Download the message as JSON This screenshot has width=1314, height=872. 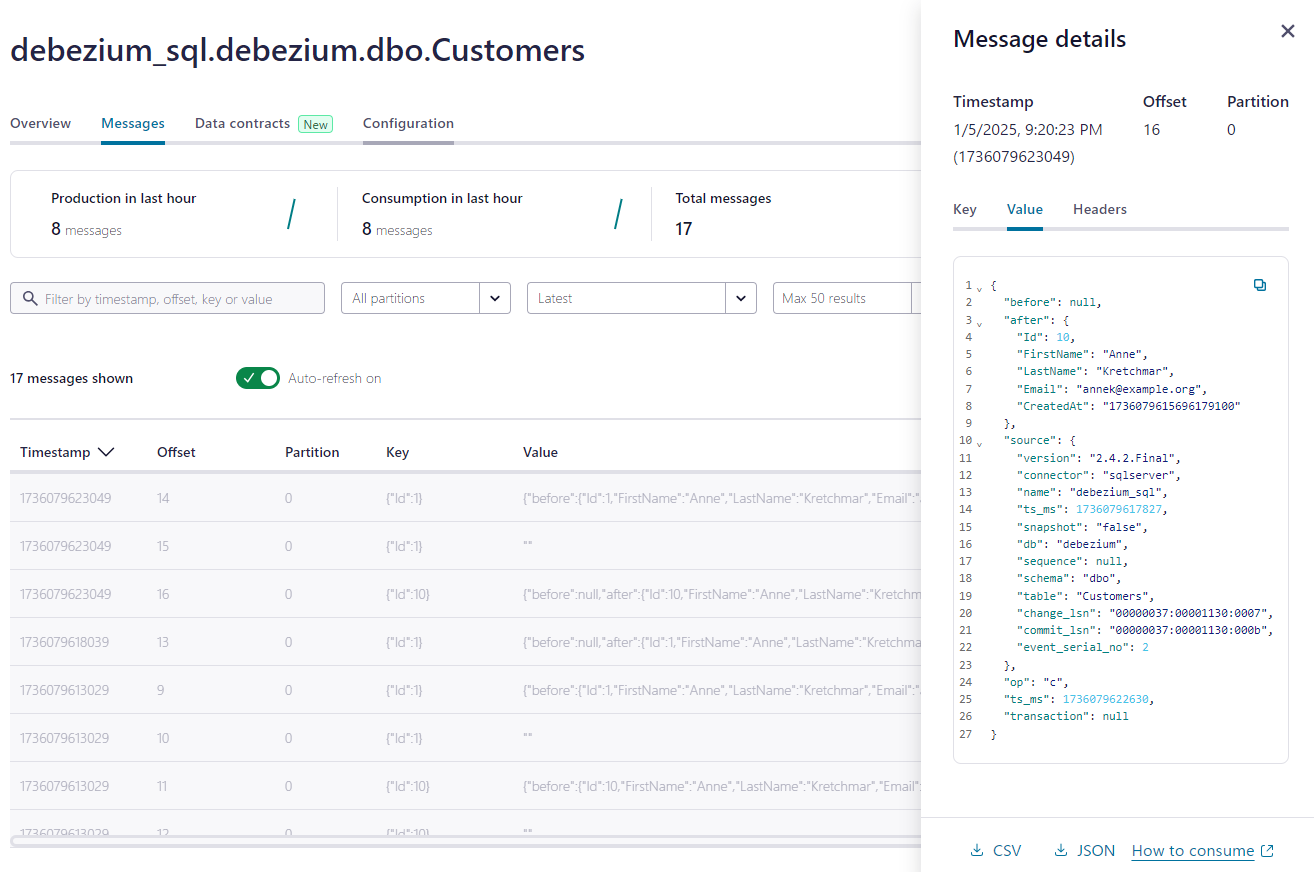pos(1085,851)
